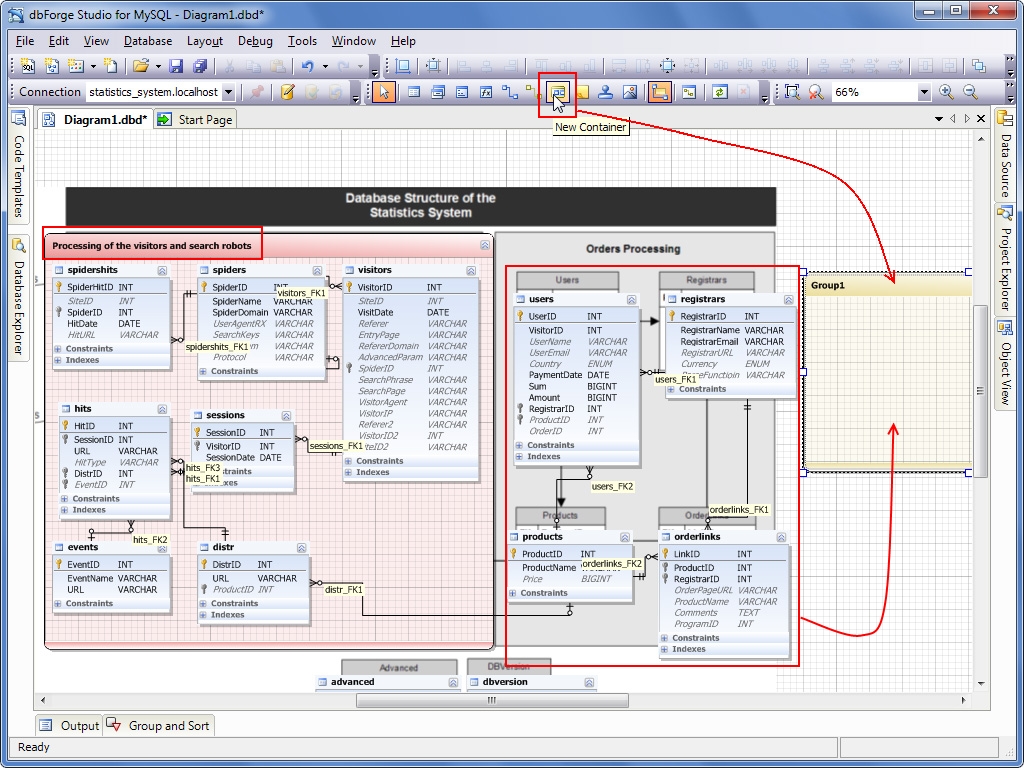This screenshot has width=1024, height=768.
Task: Open the Data Source side tab
Action: 1006,155
